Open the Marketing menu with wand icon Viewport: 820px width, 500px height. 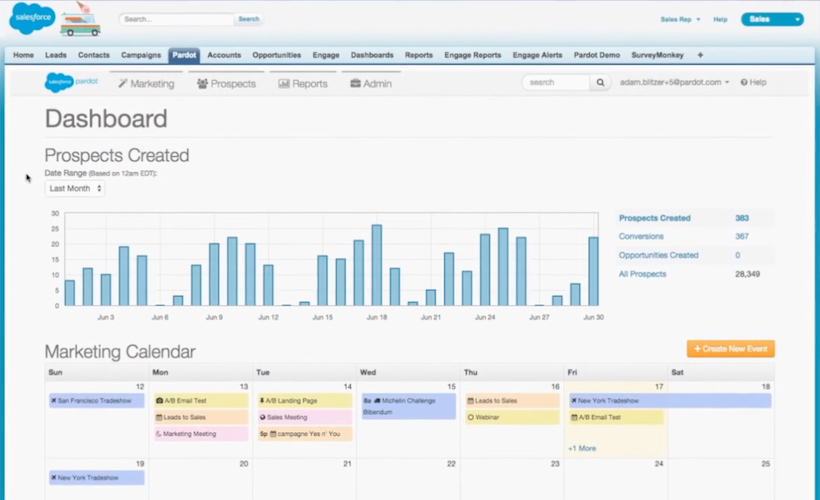[x=145, y=84]
